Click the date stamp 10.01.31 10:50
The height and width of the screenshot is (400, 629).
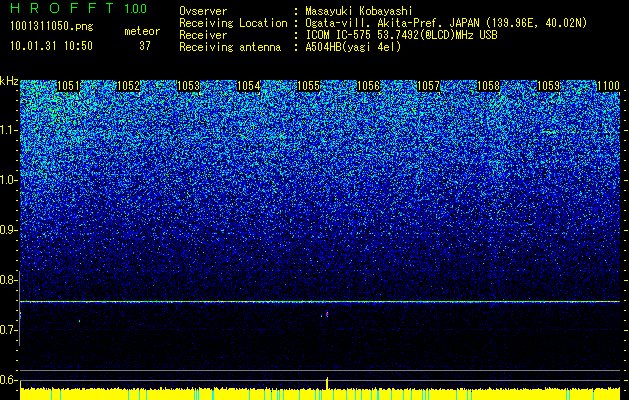tap(51, 46)
